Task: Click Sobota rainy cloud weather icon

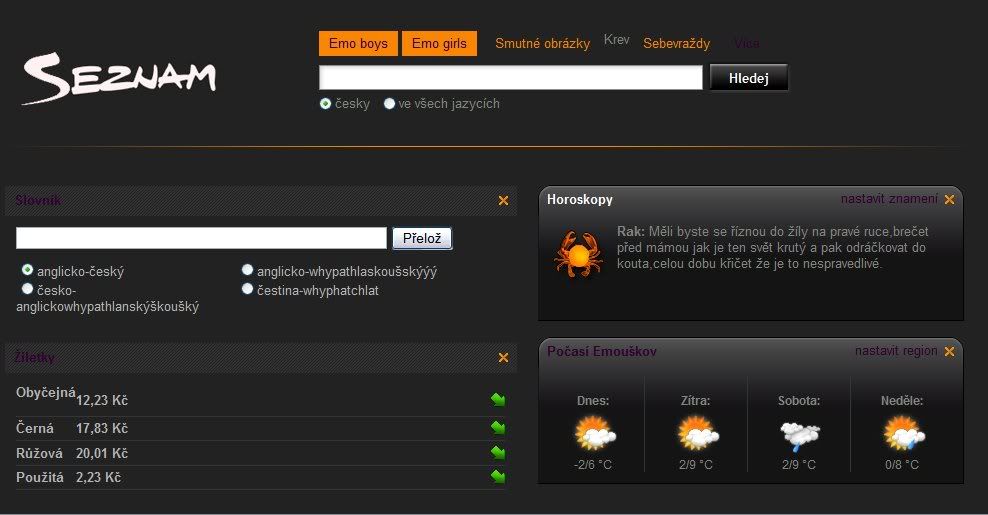Action: (799, 434)
